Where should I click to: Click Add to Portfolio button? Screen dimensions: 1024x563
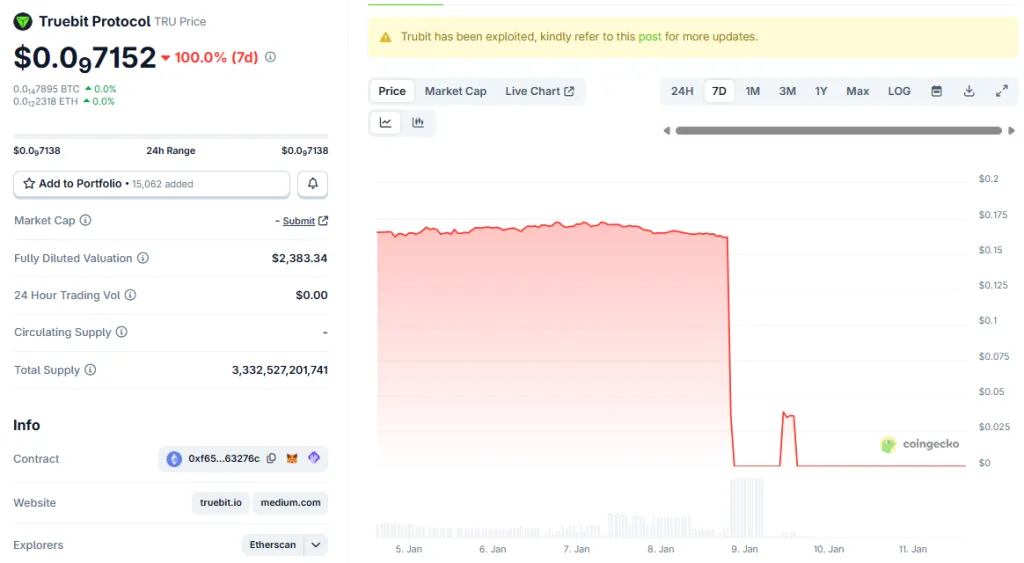click(x=151, y=184)
